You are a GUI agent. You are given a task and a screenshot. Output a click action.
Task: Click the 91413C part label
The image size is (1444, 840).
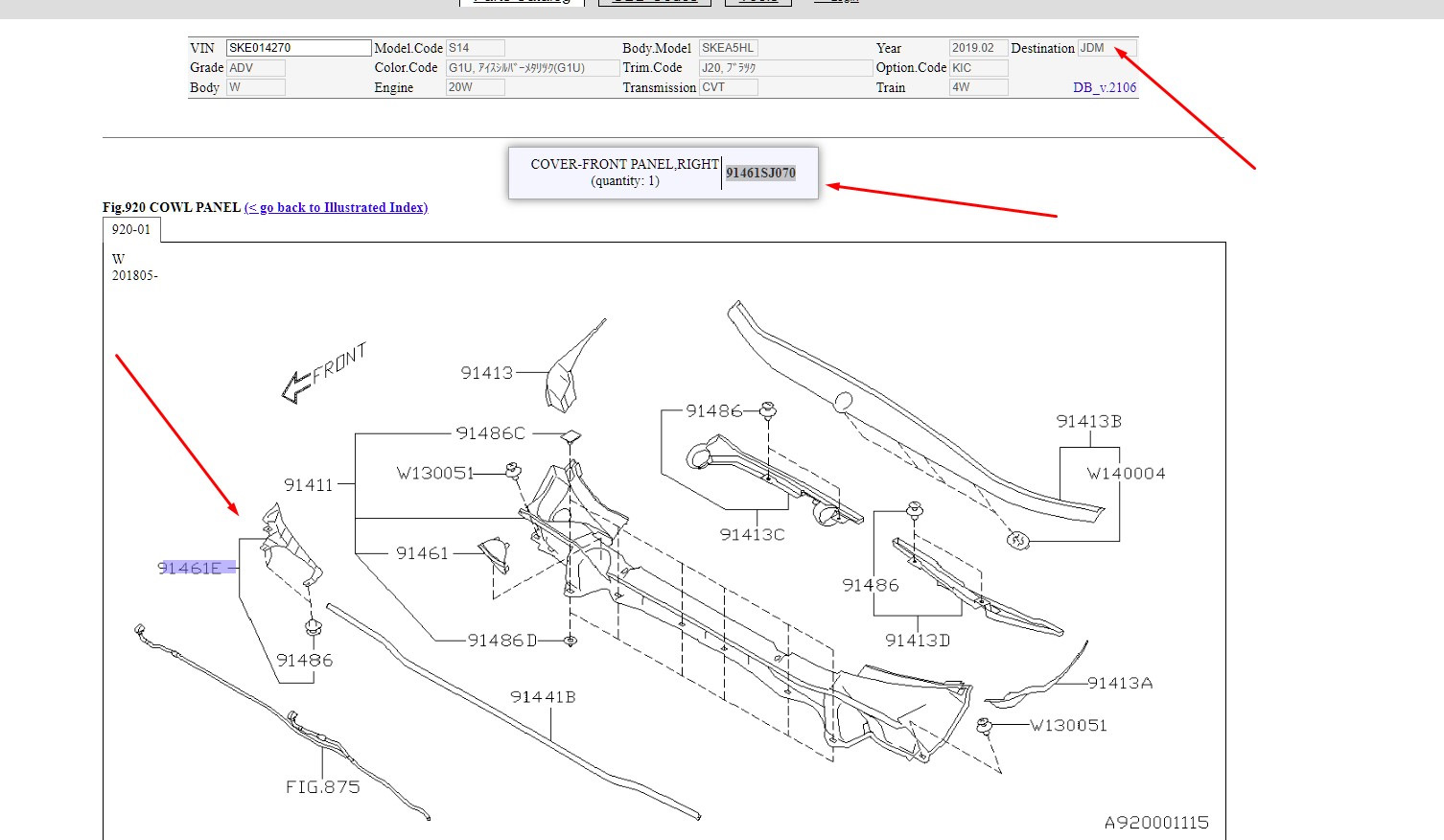(752, 535)
